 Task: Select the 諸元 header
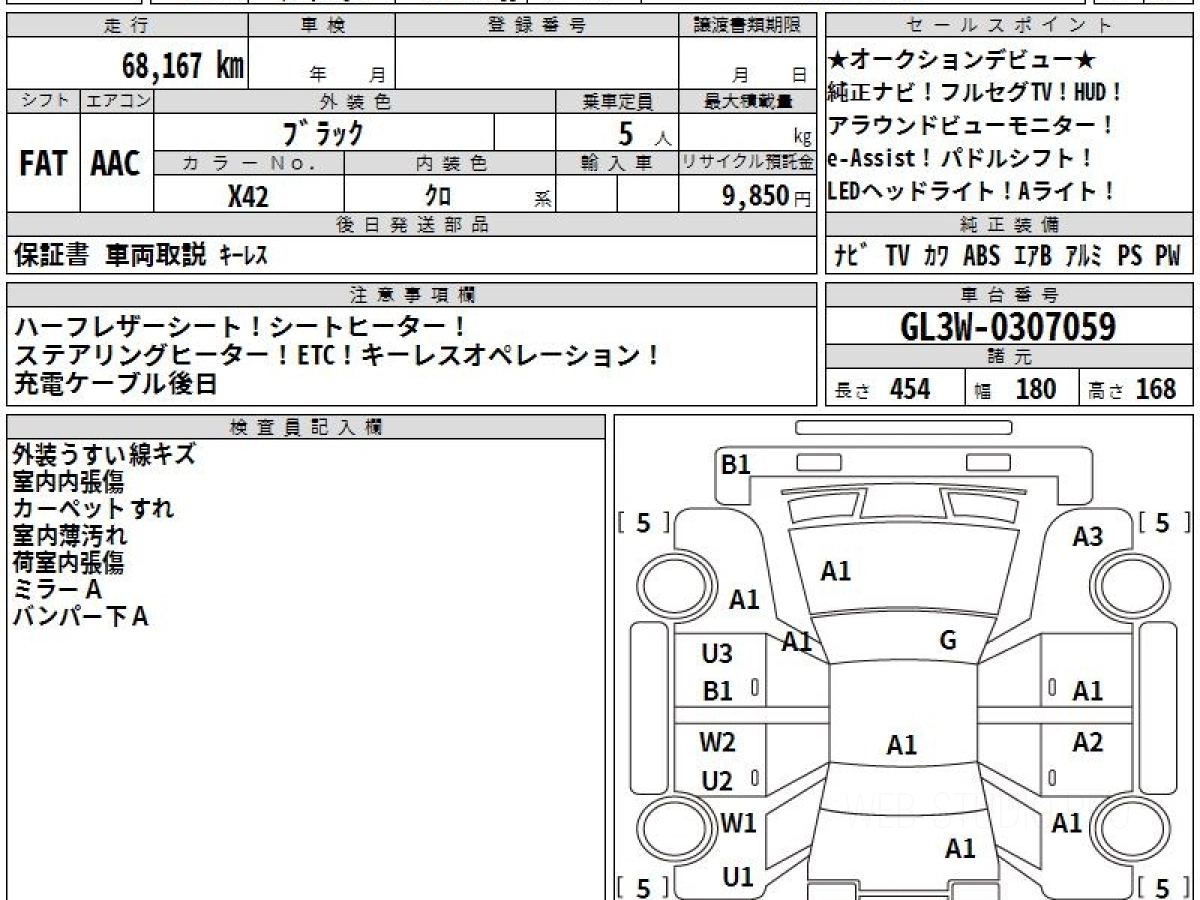coord(1010,357)
